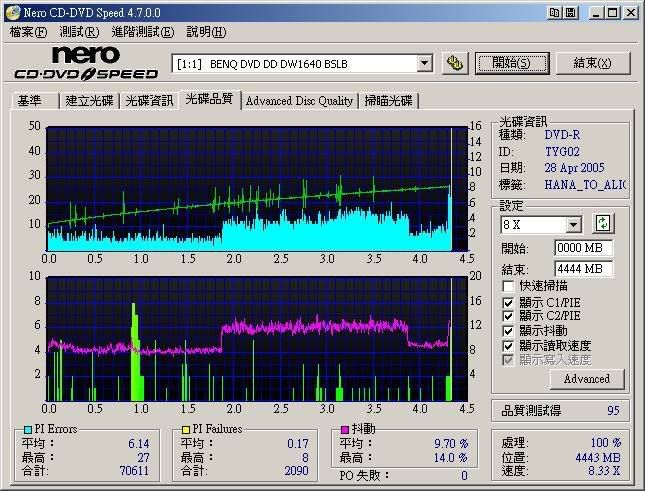Switch to the 建立光碟 tab
This screenshot has height=491, width=645.
click(x=89, y=101)
